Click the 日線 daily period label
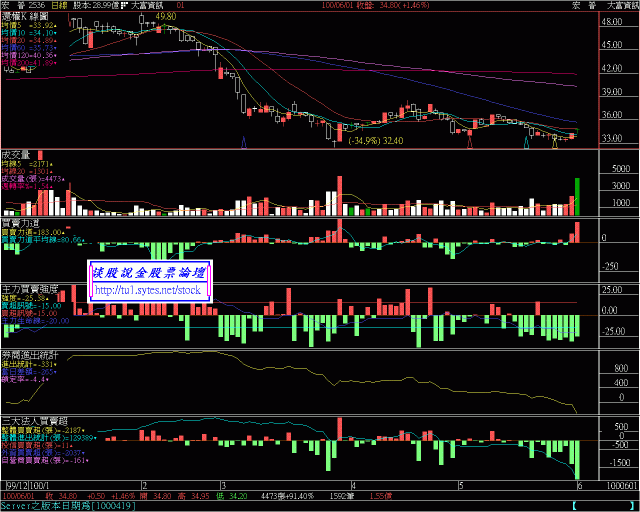 (60, 5)
